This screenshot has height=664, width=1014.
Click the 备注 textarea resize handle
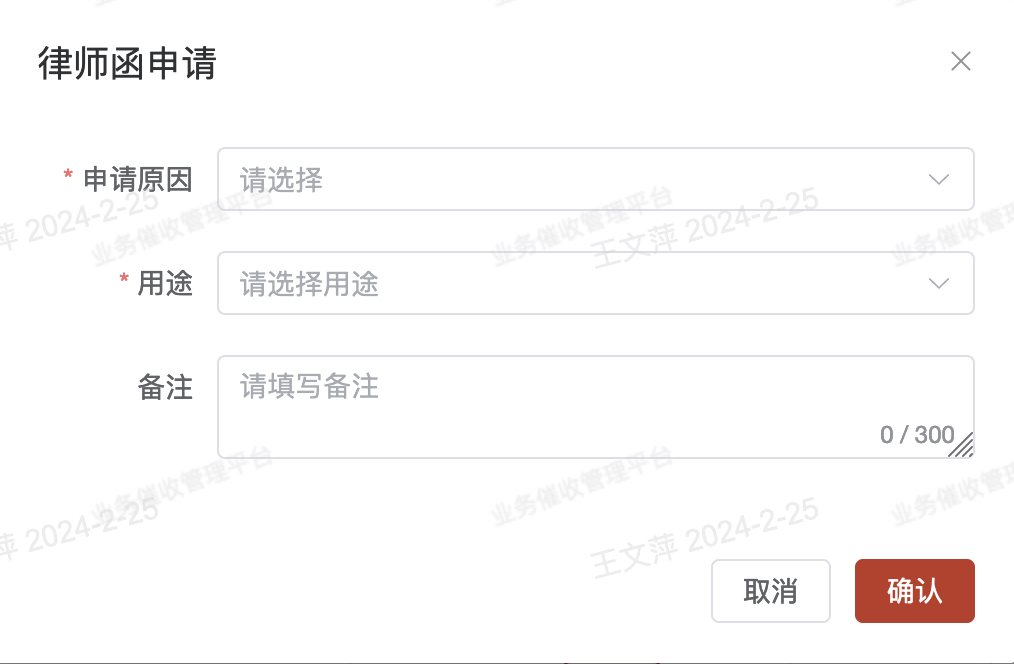pyautogui.click(x=963, y=447)
